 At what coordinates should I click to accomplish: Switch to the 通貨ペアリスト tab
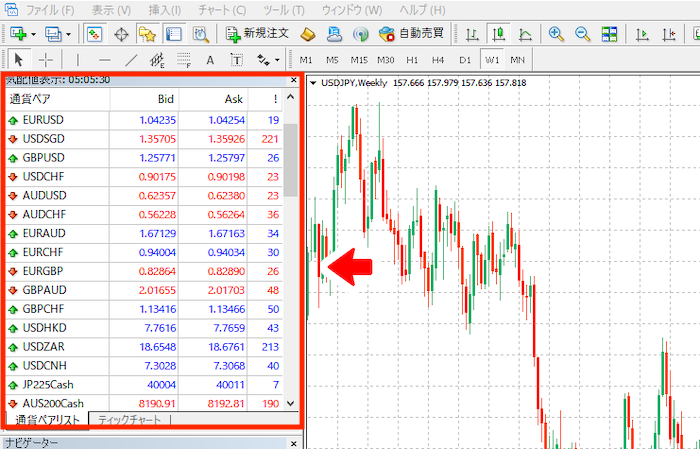47,420
